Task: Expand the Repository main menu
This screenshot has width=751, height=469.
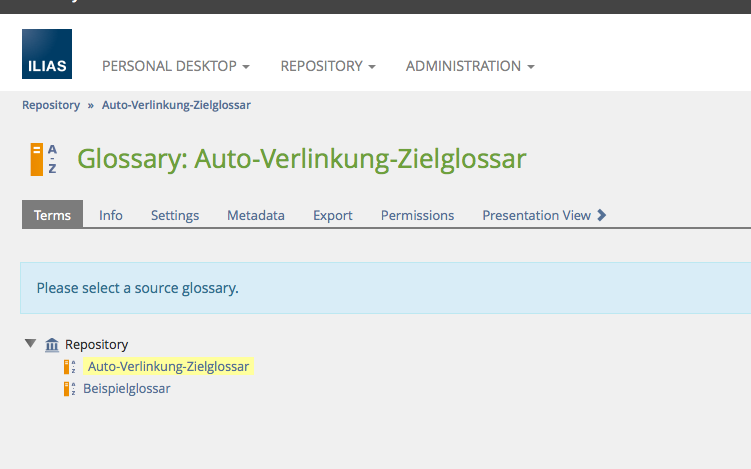Action: (x=327, y=66)
